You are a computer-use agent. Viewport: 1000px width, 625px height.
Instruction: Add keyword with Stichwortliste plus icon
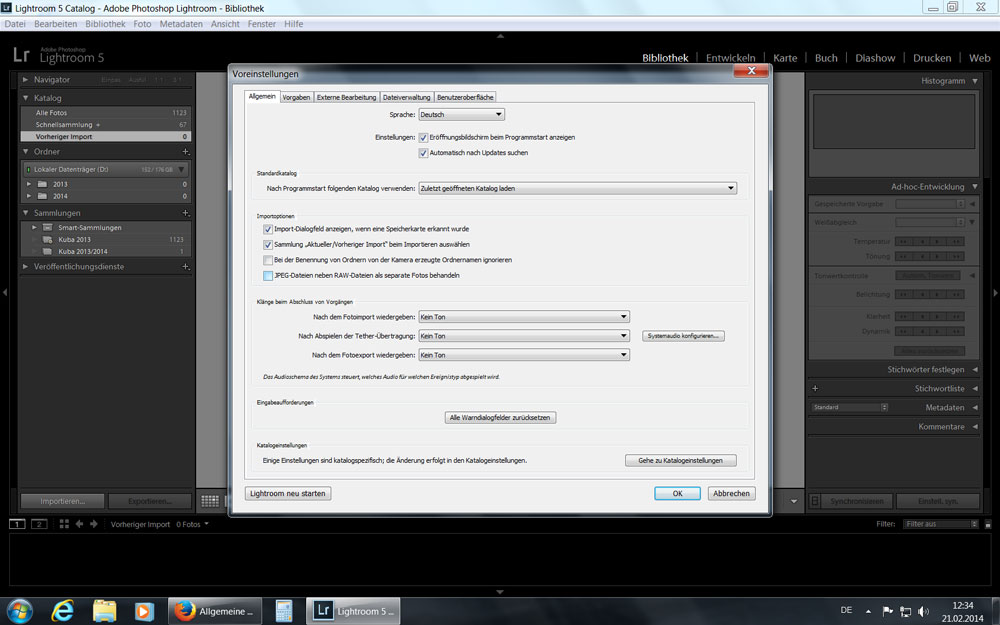815,388
